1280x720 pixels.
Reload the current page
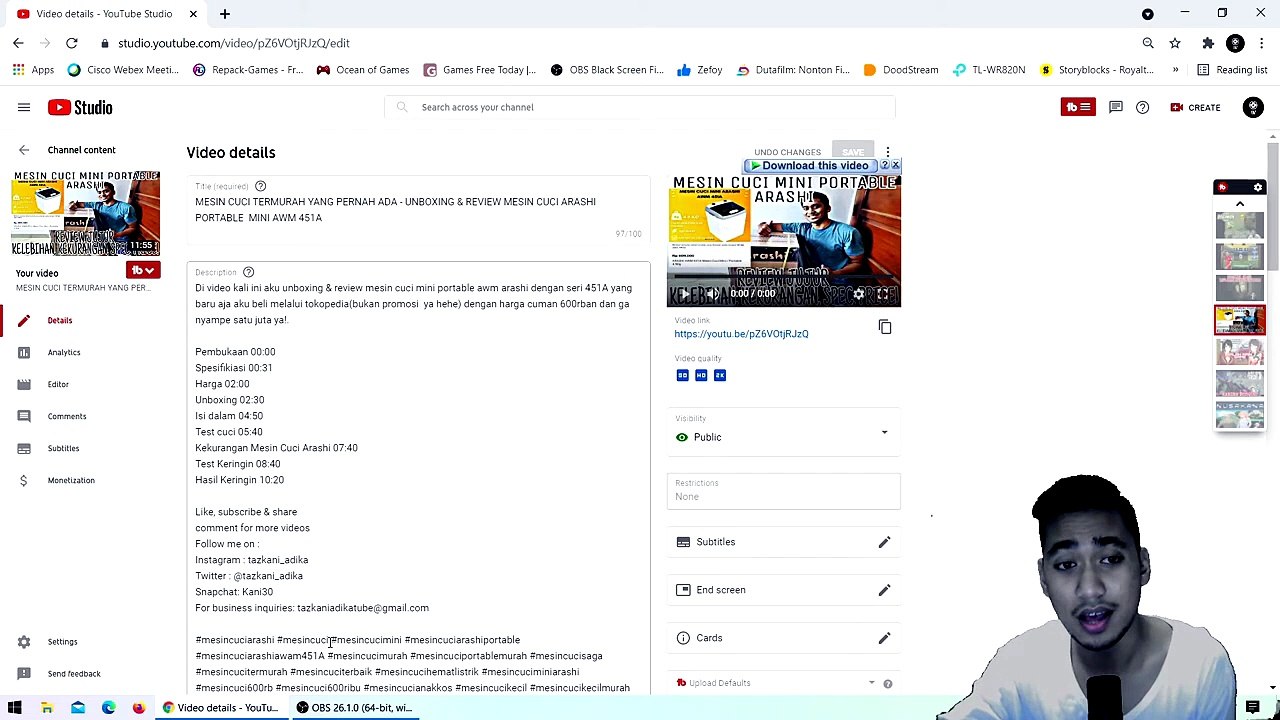coord(72,43)
